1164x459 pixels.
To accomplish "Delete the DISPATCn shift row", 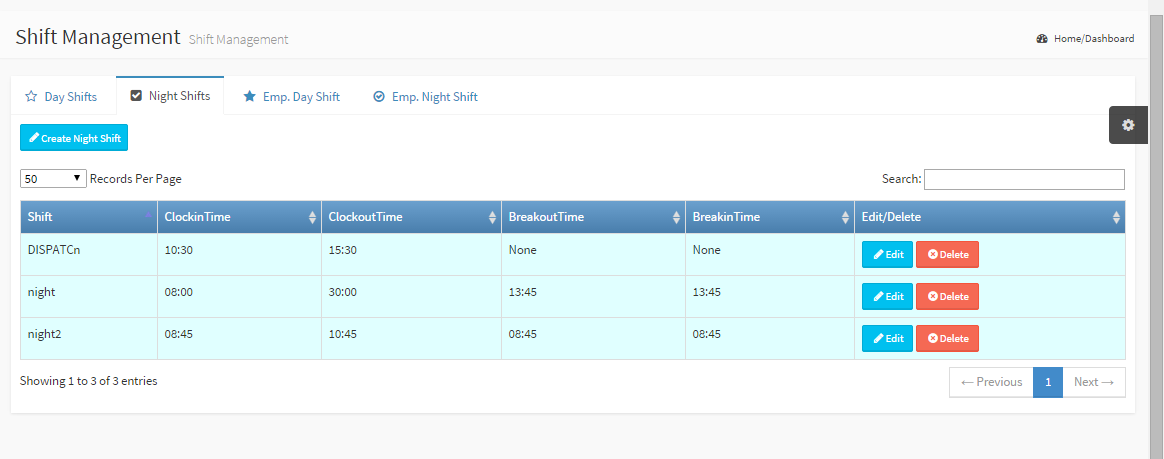I will 947,255.
